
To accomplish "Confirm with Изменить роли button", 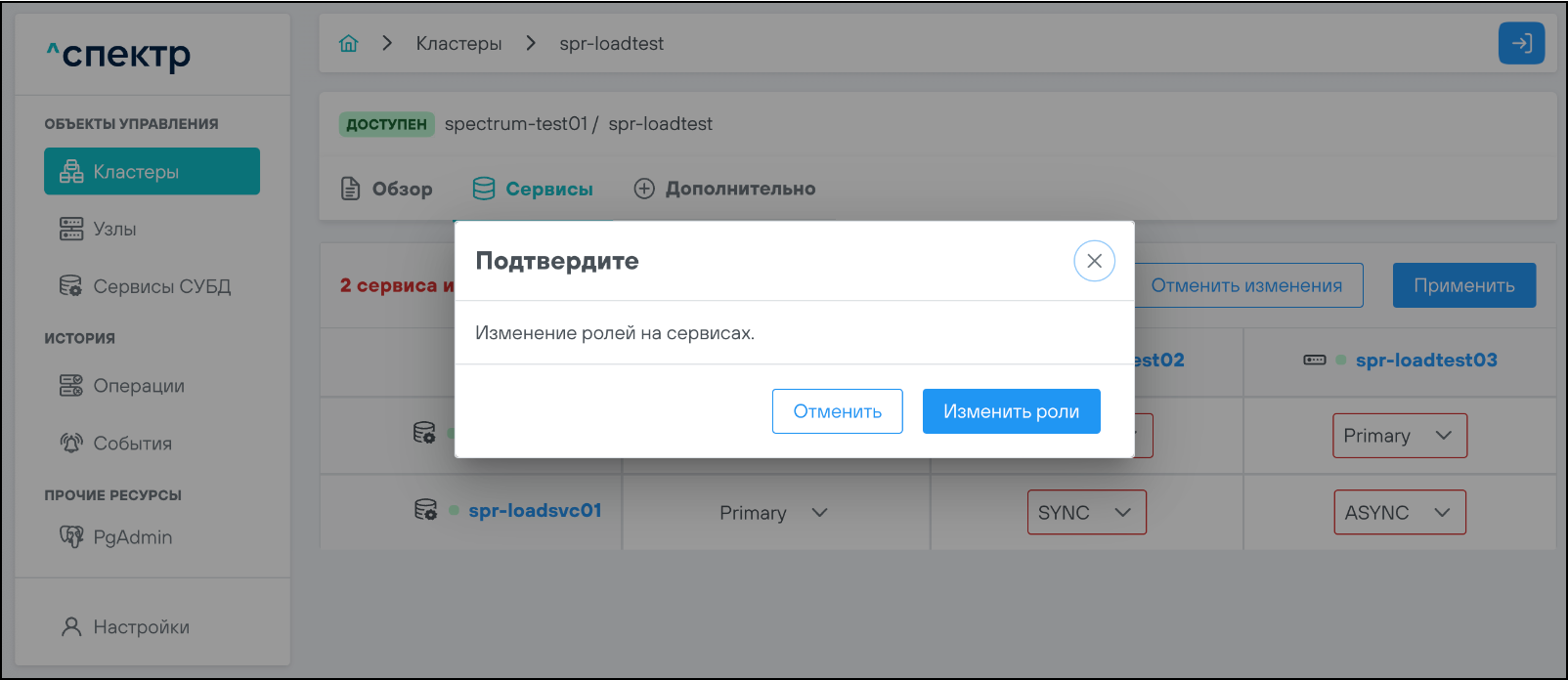I will [1011, 411].
